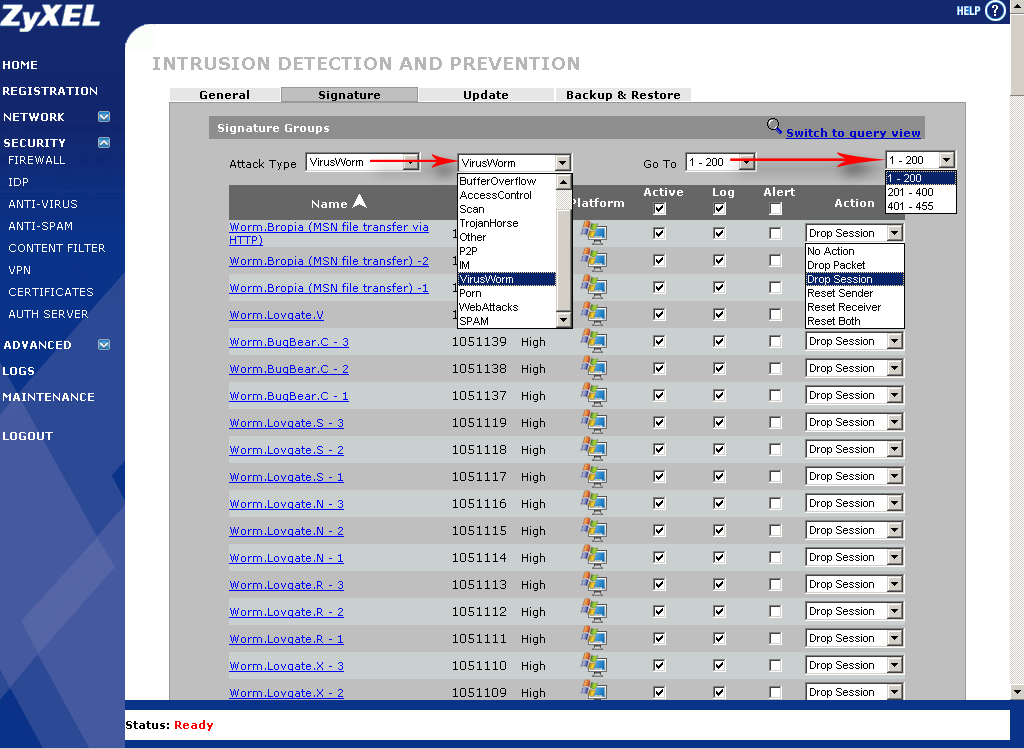1024x749 pixels.
Task: Open ANTI-VIRUS in the sidebar
Action: click(43, 204)
